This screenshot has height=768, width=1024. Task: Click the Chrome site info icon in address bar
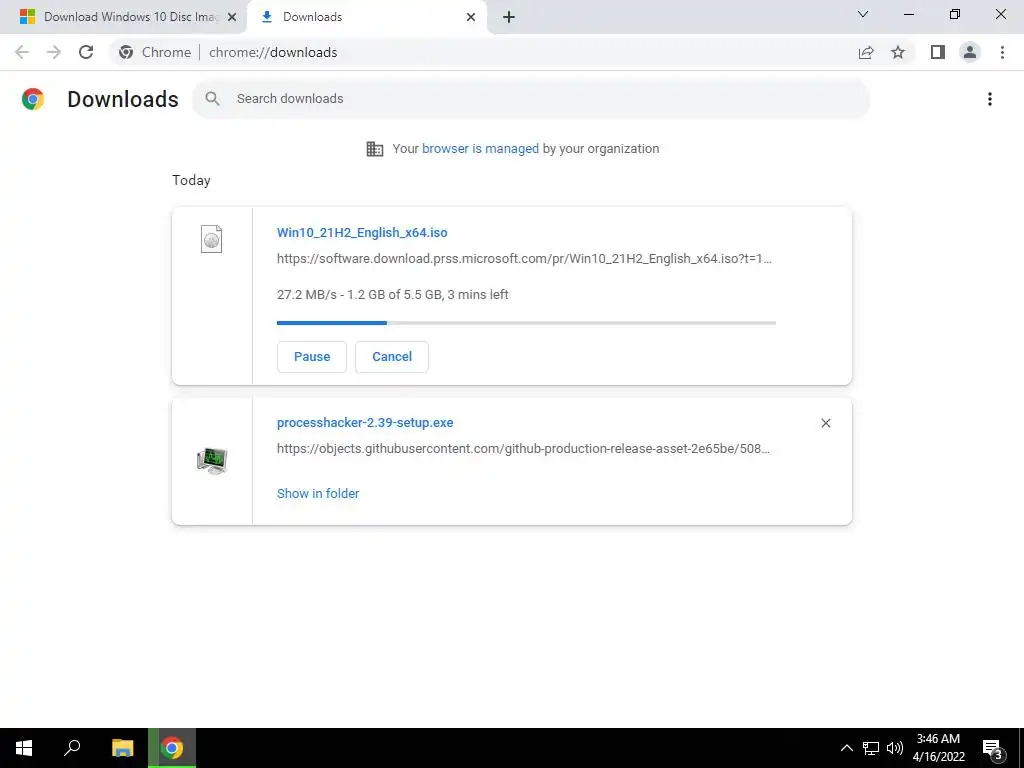pyautogui.click(x=126, y=52)
